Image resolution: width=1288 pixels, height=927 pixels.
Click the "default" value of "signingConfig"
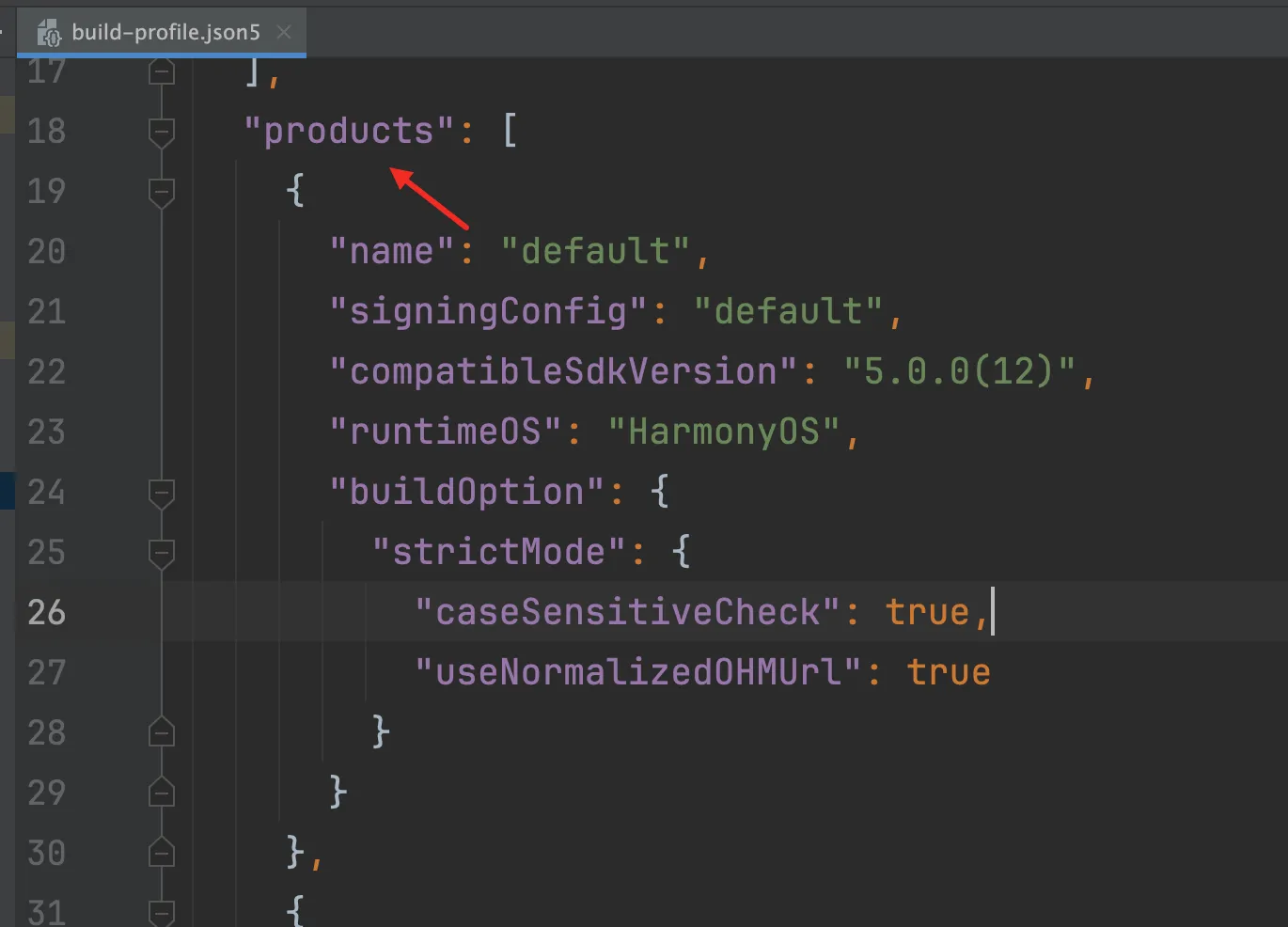[789, 312]
